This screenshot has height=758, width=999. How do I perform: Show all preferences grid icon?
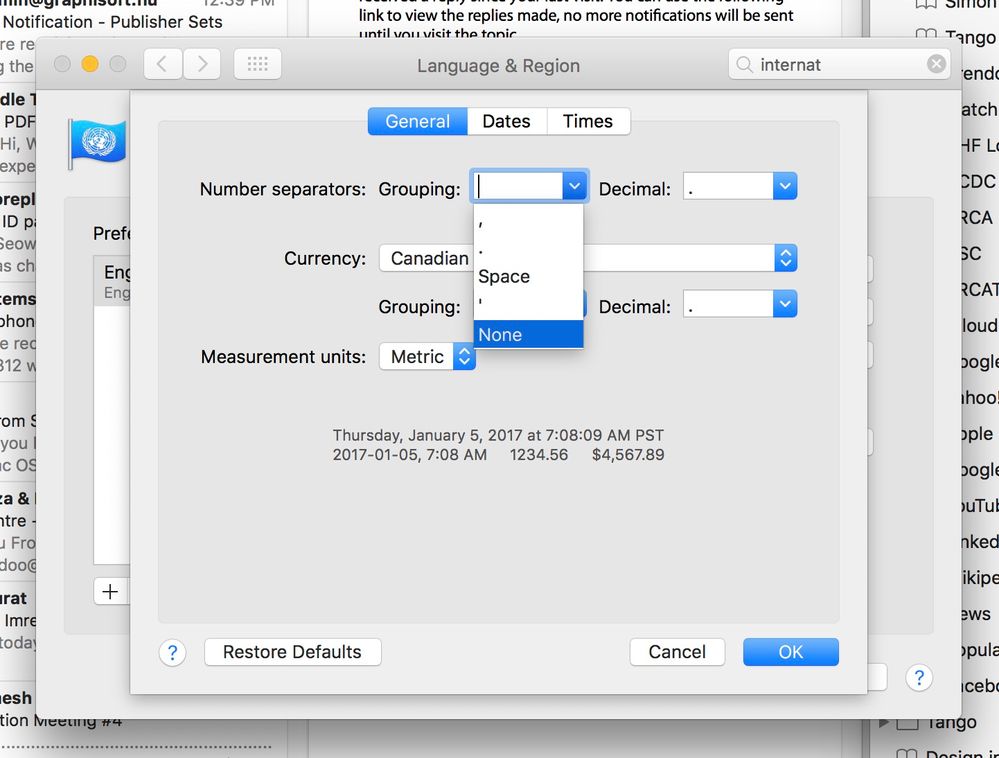coord(257,64)
